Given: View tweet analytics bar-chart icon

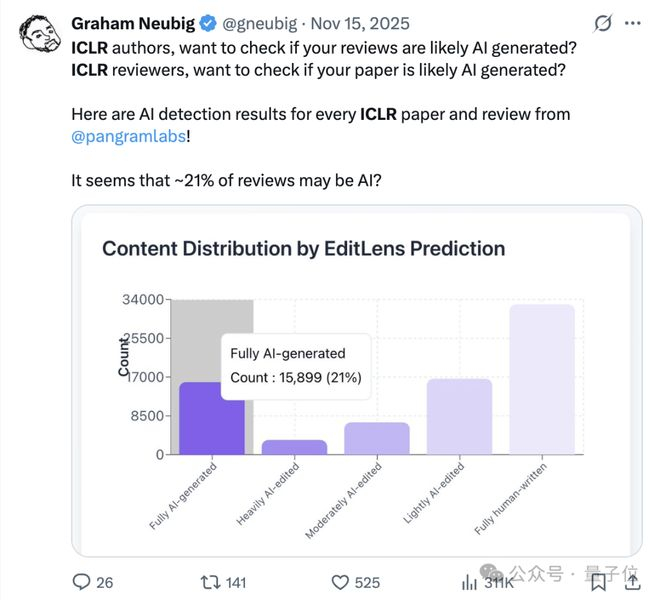Looking at the screenshot, I should (468, 582).
